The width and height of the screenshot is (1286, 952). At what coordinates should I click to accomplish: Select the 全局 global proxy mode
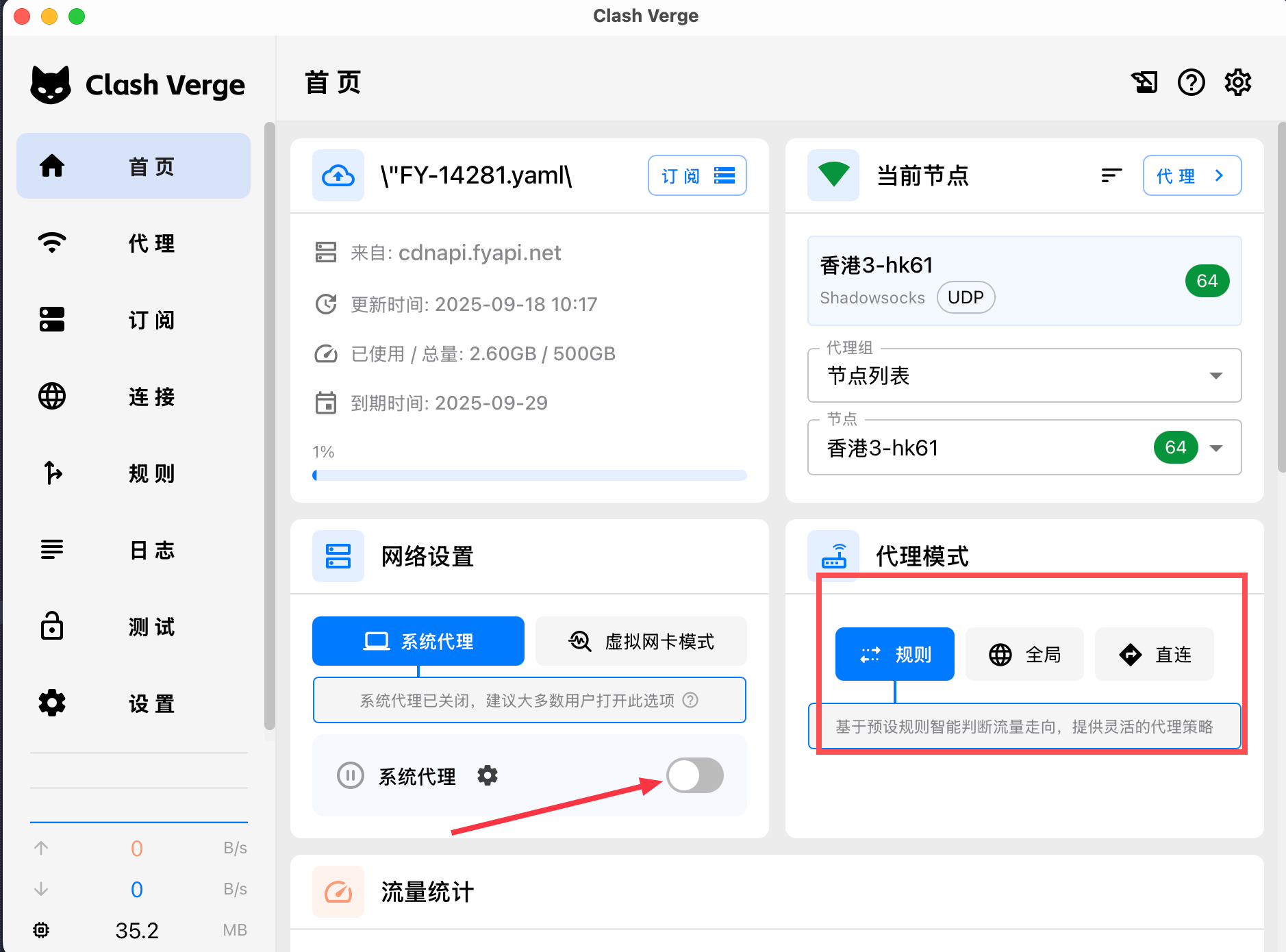(x=1024, y=654)
